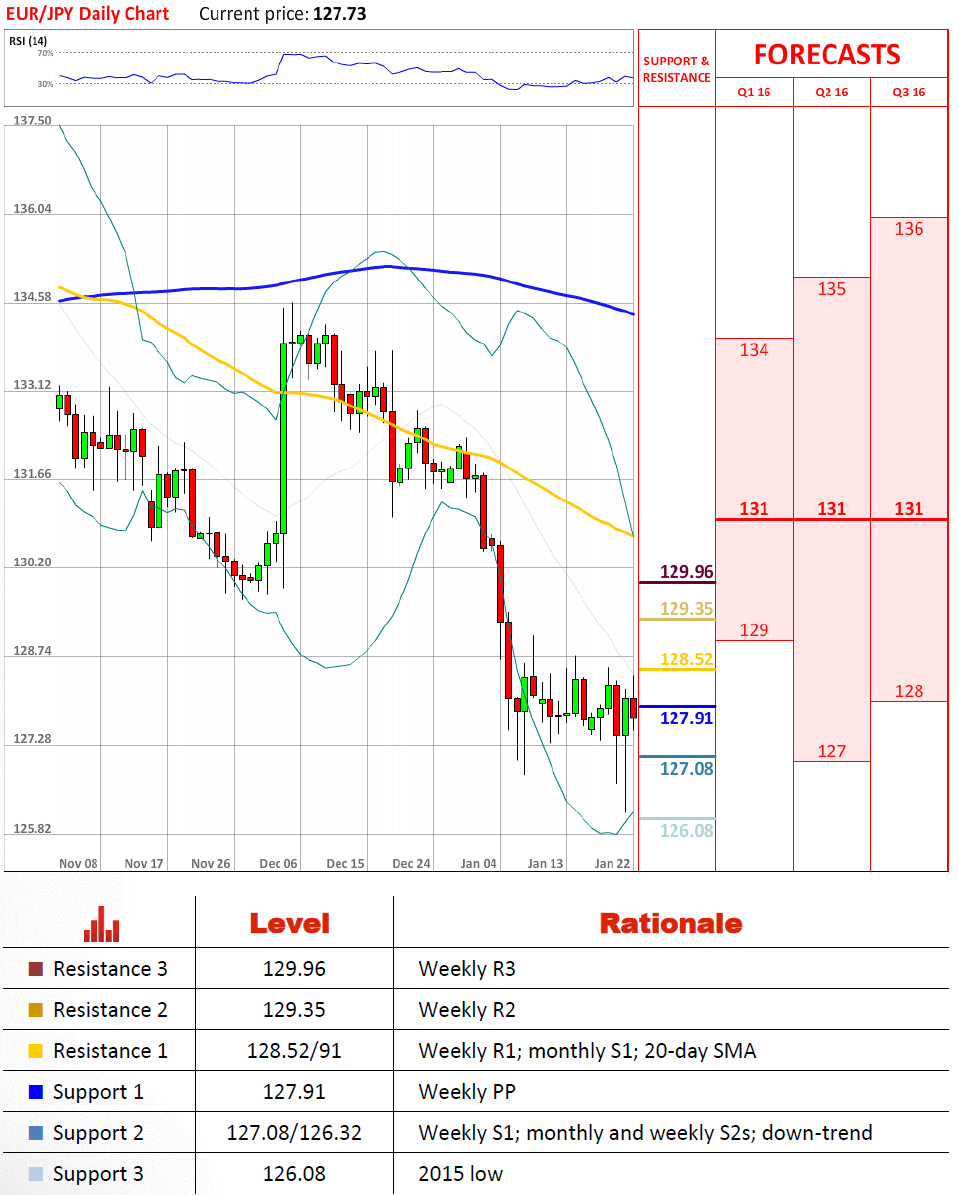Click the SUPPORT & RESISTANCE header
Viewport: 959px width, 1195px height.
coord(676,69)
